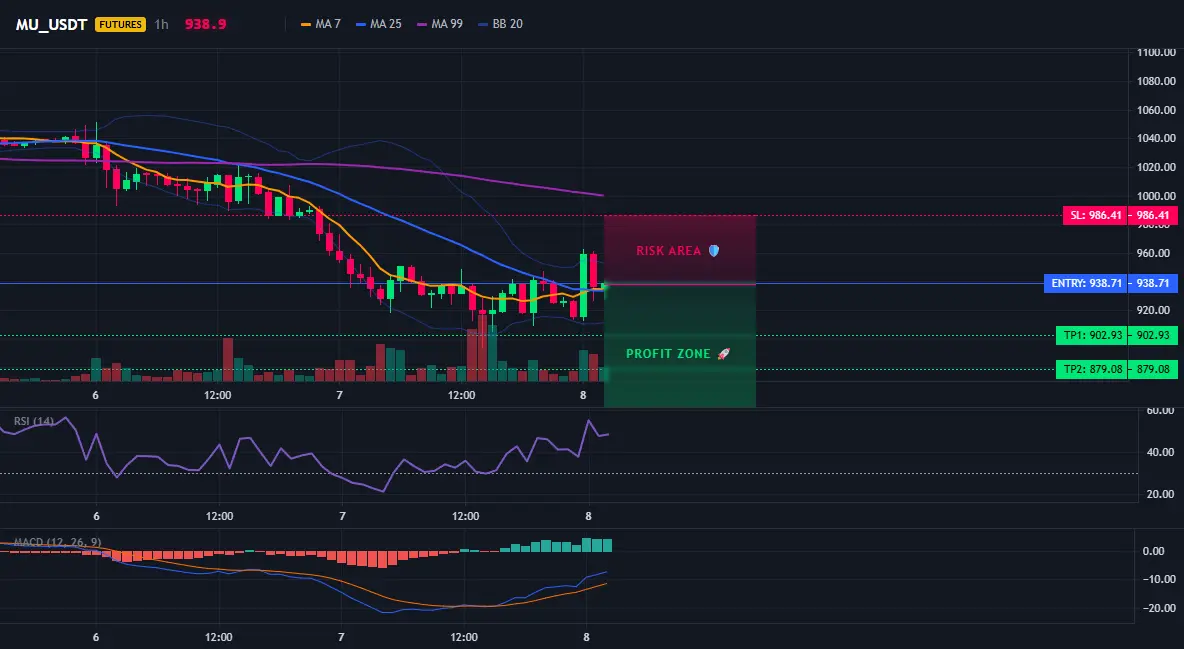The image size is (1184, 649).
Task: Click the 1040.00 price axis value
Action: [1155, 138]
